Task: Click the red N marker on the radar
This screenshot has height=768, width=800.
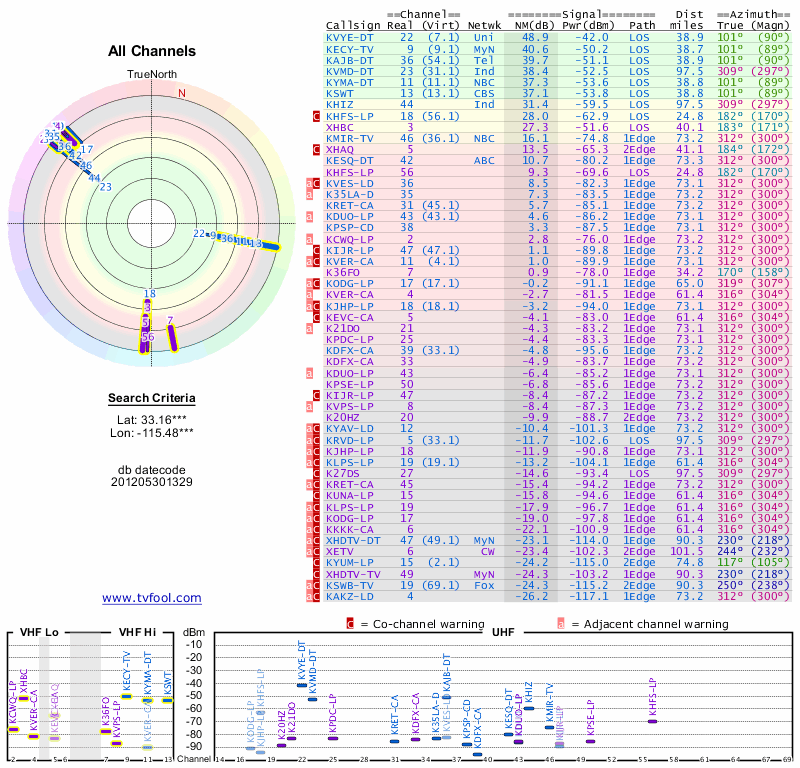Action: coord(182,94)
